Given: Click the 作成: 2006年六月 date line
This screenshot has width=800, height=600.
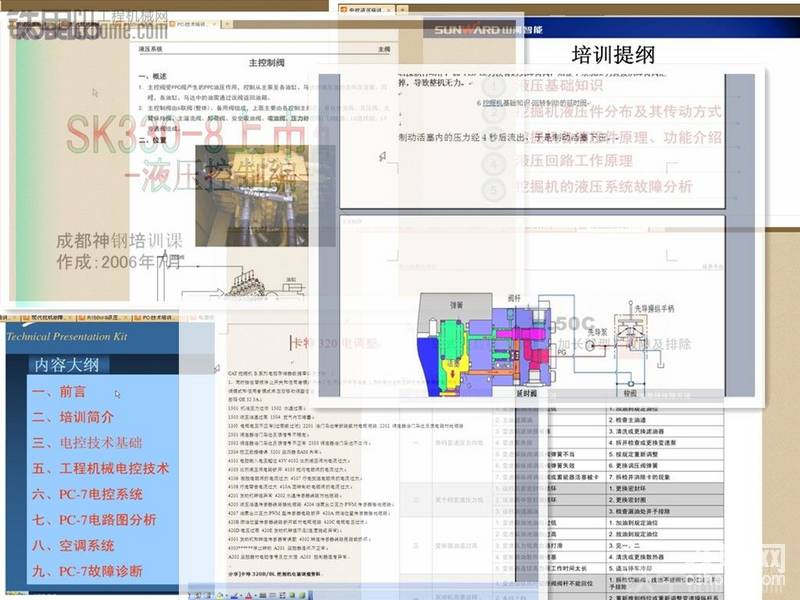Looking at the screenshot, I should pyautogui.click(x=119, y=262).
